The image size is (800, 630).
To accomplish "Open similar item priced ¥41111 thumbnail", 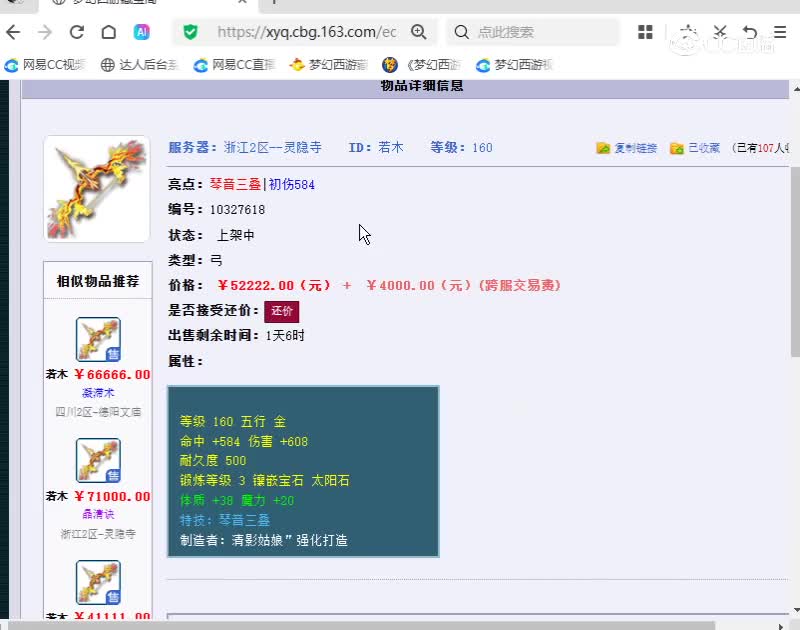I will (98, 582).
